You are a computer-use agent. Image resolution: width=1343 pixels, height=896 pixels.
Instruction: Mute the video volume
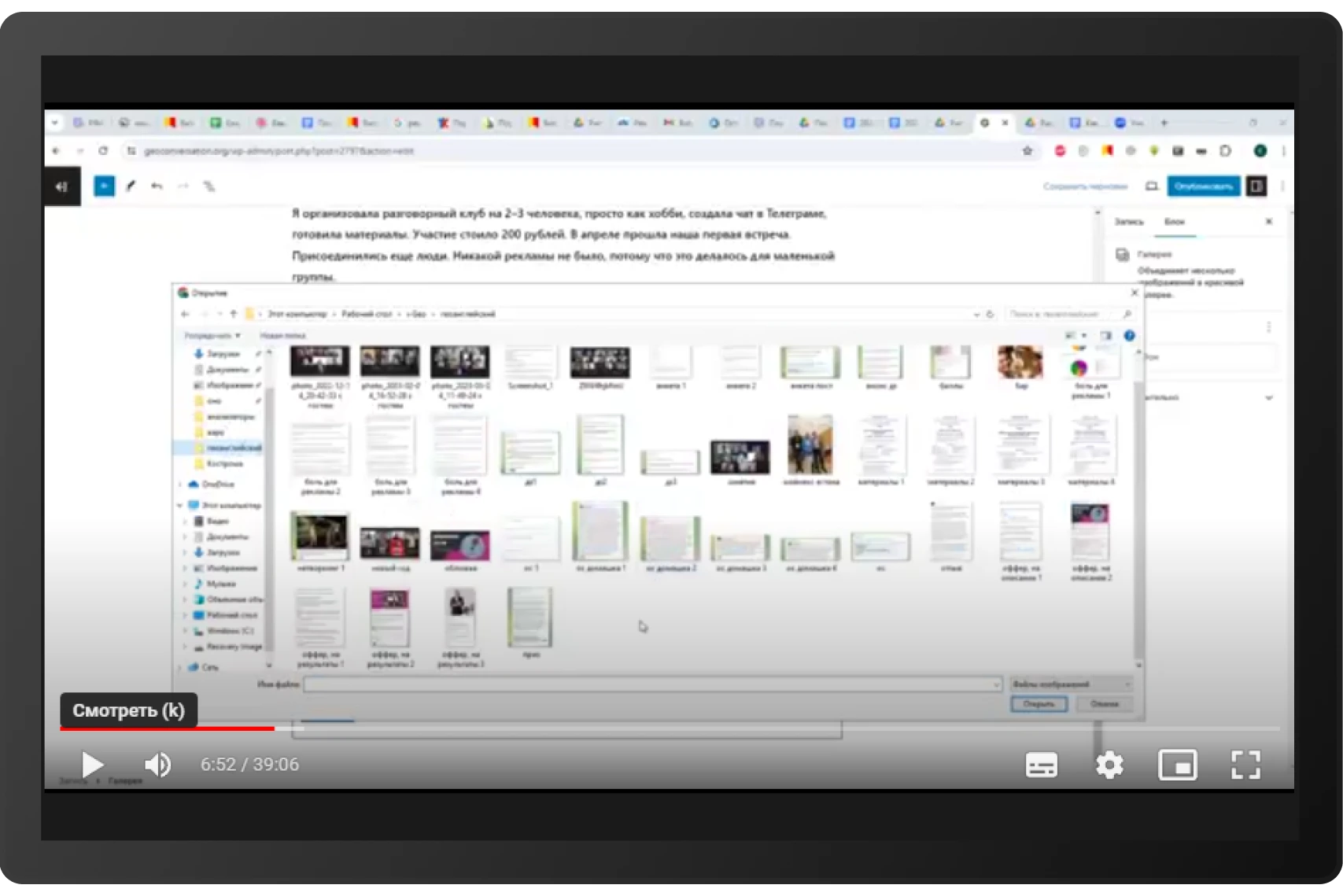coord(157,765)
